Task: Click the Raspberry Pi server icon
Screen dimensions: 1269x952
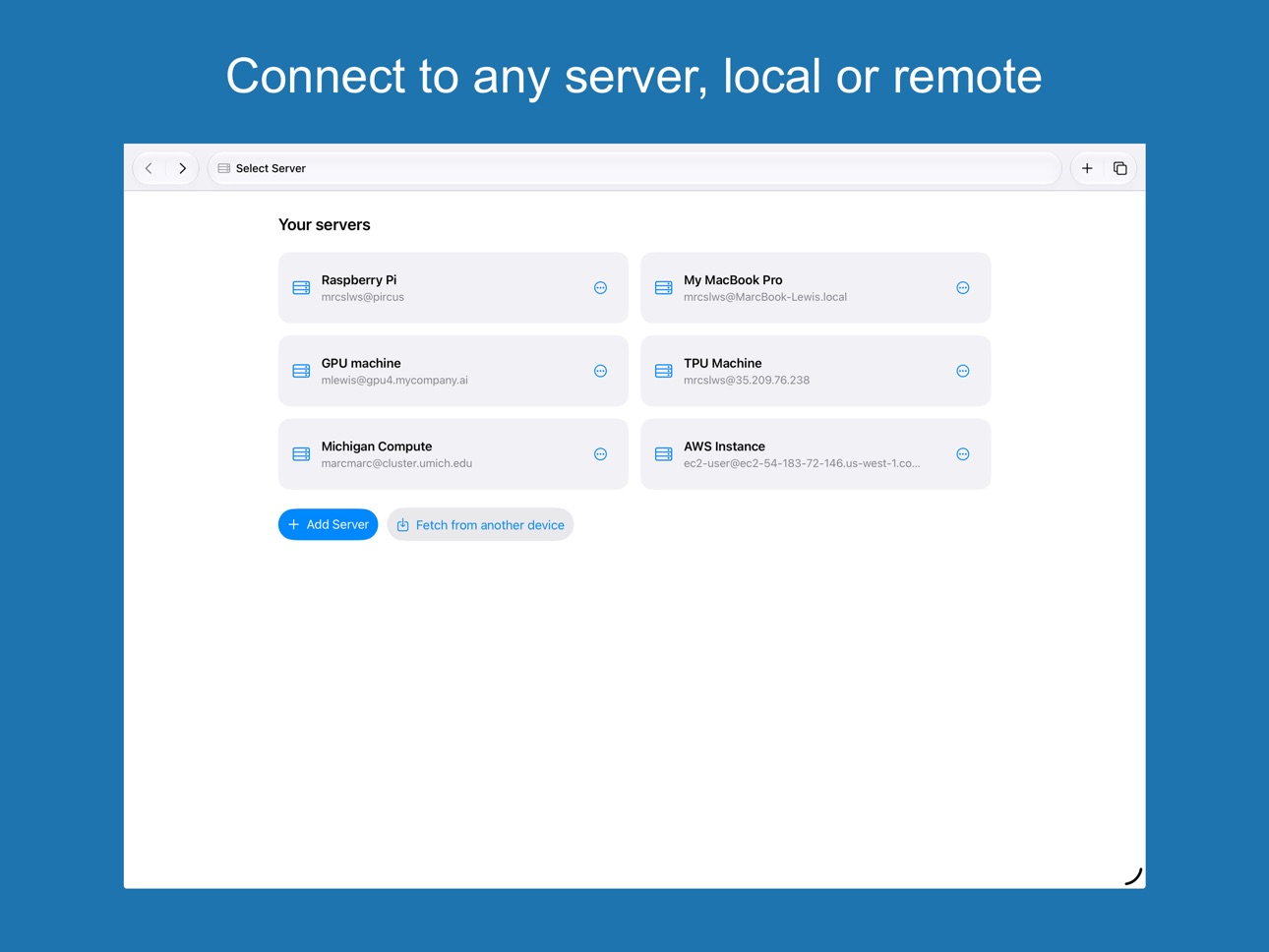Action: [x=301, y=288]
